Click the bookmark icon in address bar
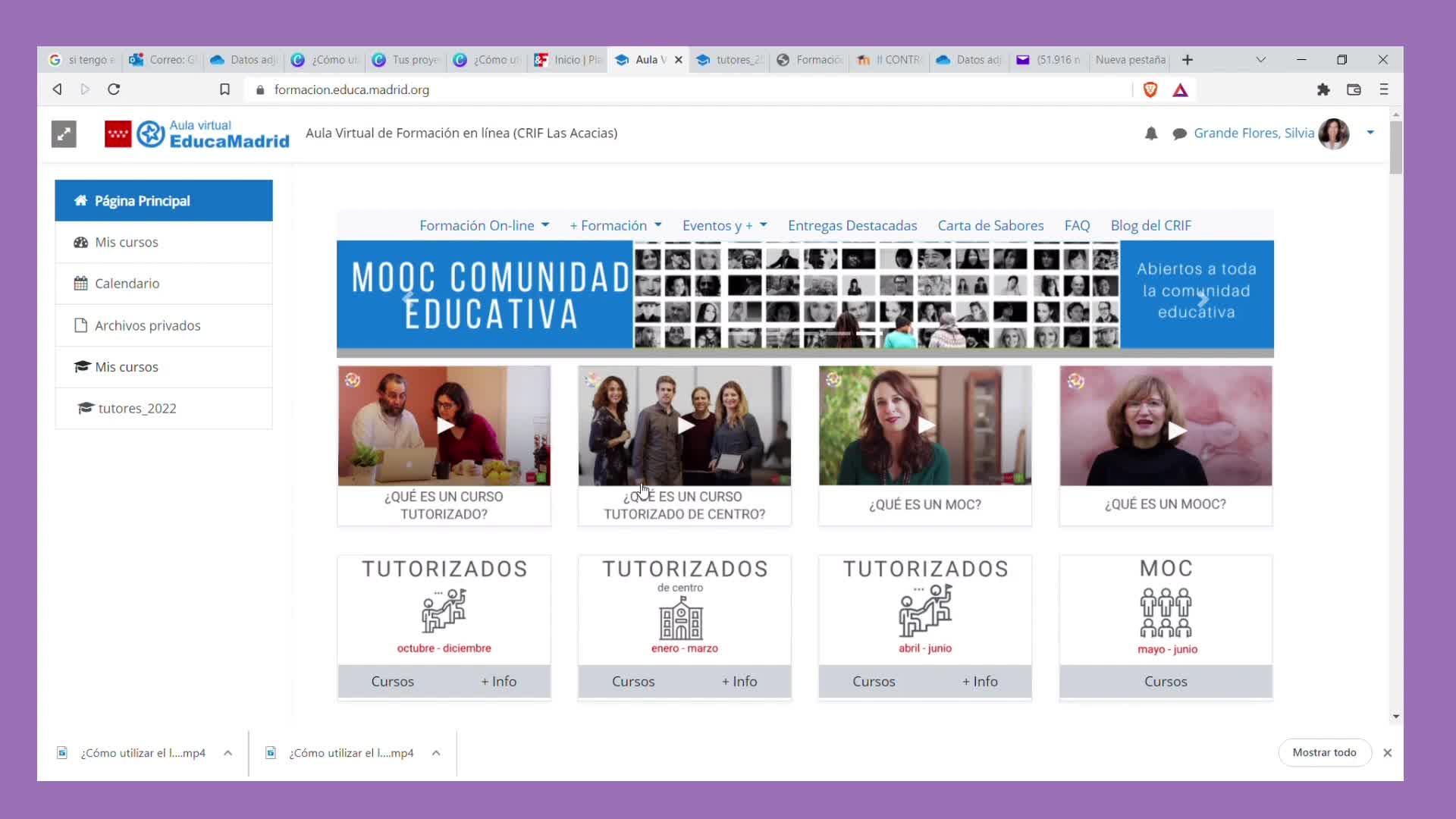Image resolution: width=1456 pixels, height=819 pixels. coord(224,89)
